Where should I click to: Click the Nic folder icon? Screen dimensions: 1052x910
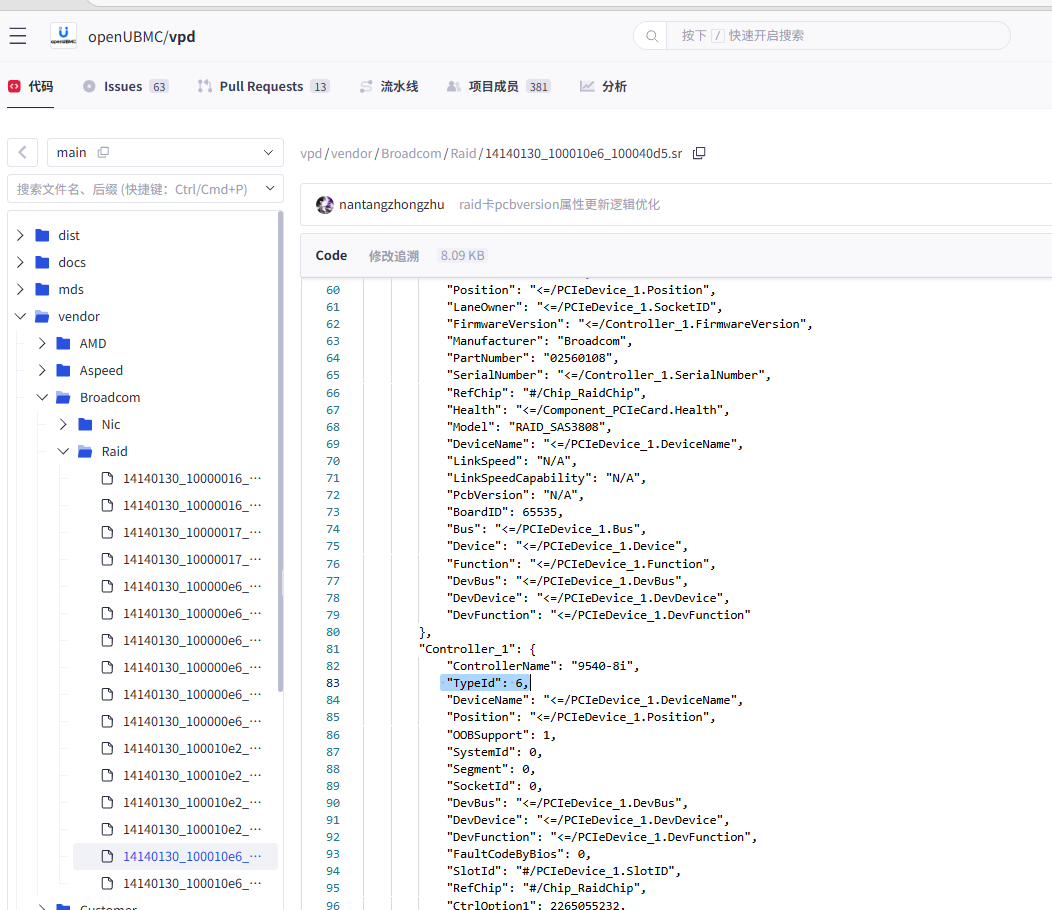85,425
